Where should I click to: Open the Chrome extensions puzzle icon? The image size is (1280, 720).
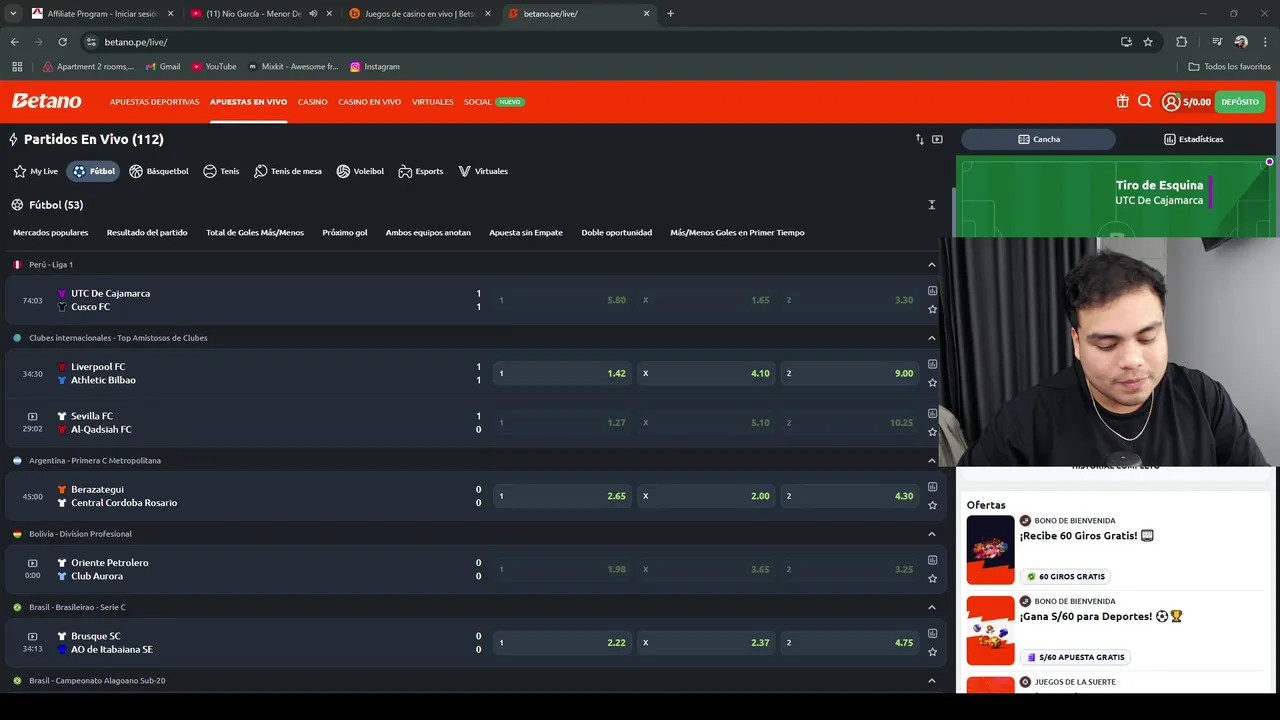1181,42
